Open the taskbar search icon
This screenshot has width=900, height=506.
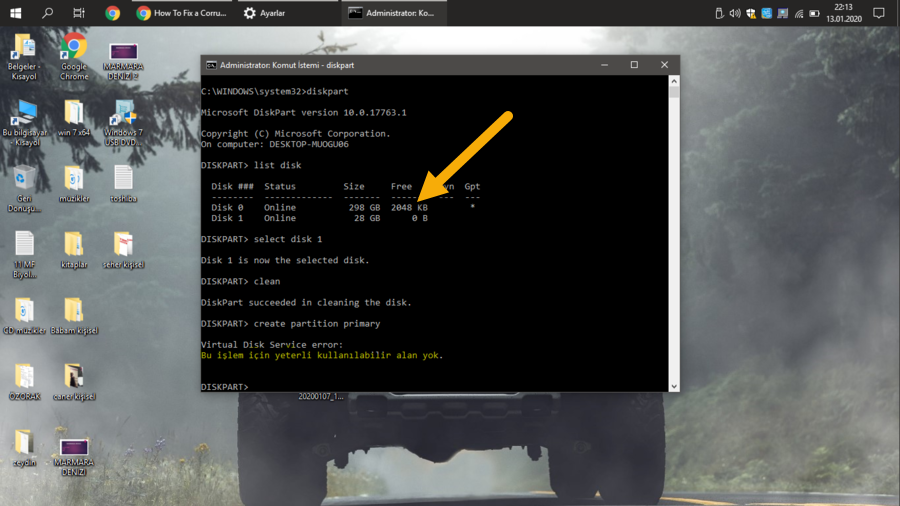pyautogui.click(x=48, y=13)
